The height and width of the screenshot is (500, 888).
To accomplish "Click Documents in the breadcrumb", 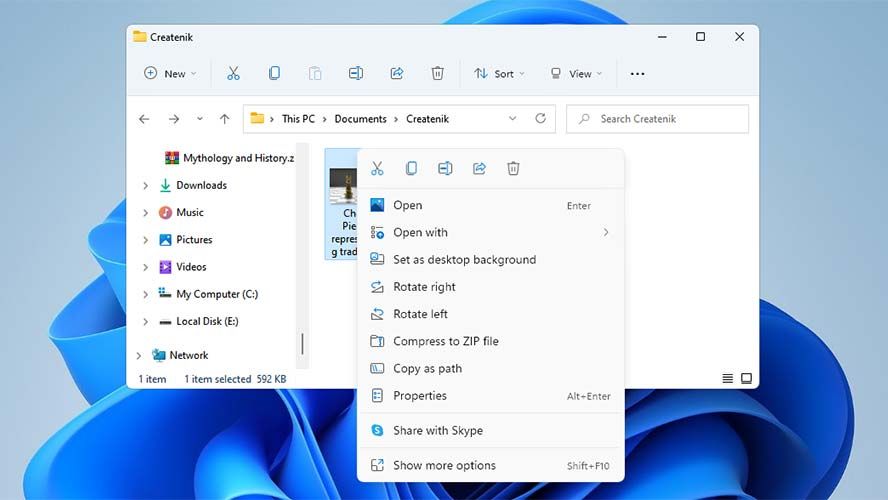I will (x=360, y=119).
